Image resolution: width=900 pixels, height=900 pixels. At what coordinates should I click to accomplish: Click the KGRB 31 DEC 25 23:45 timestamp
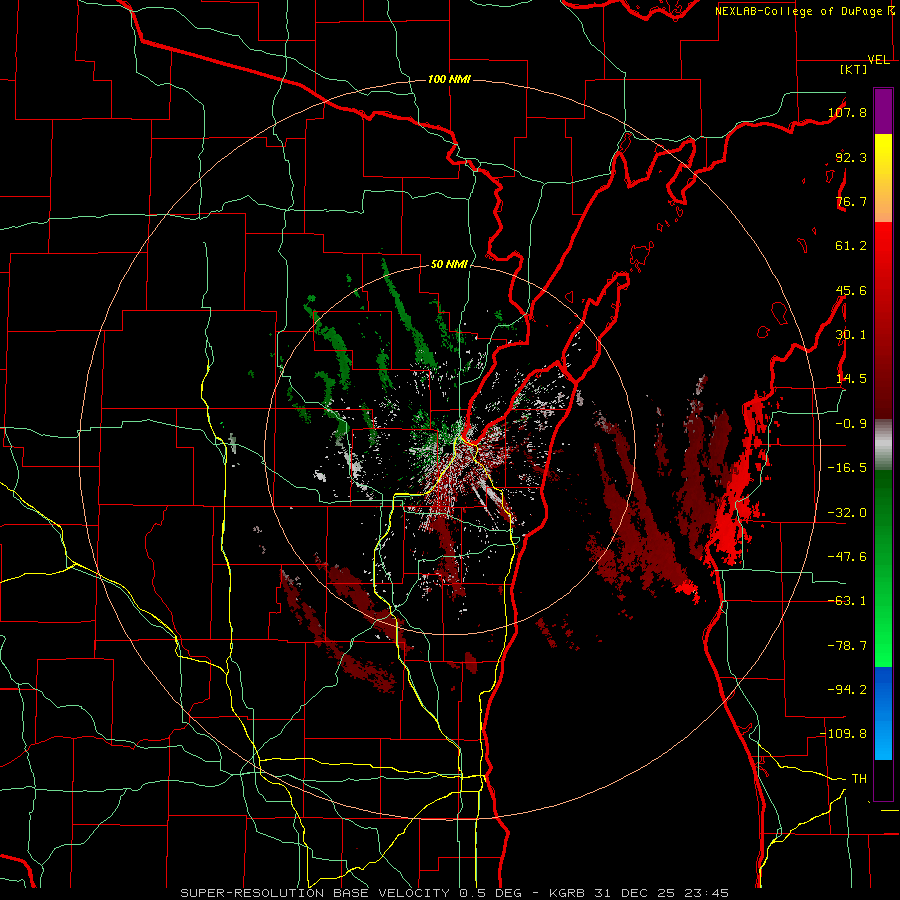tap(639, 893)
